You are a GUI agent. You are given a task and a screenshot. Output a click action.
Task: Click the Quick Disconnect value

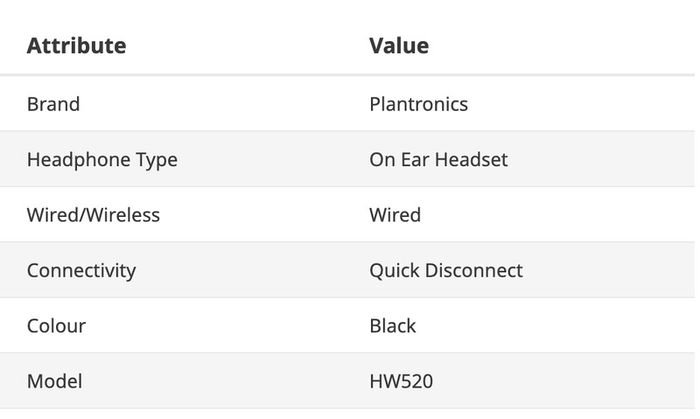(446, 270)
